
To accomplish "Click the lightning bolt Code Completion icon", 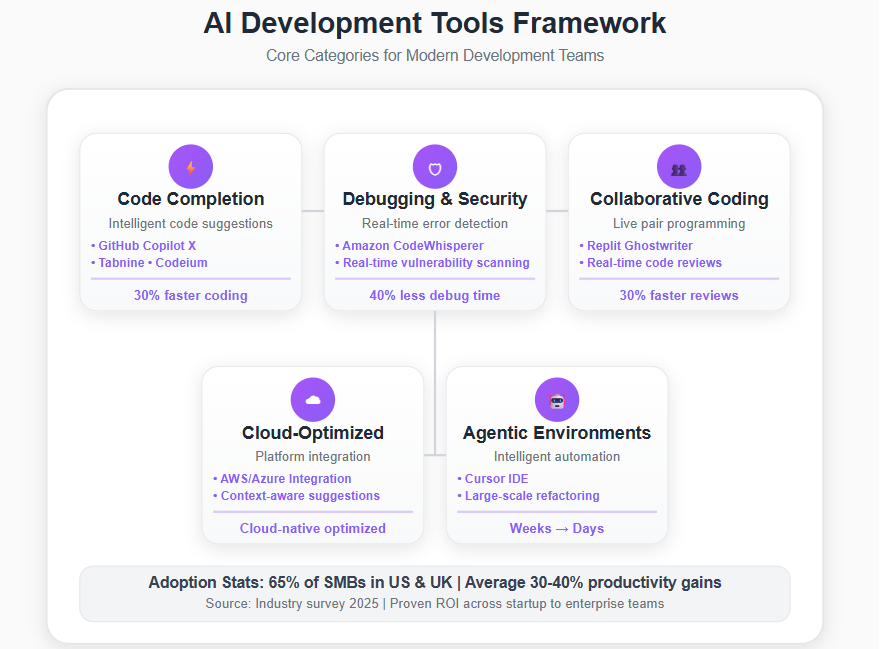I will tap(191, 167).
